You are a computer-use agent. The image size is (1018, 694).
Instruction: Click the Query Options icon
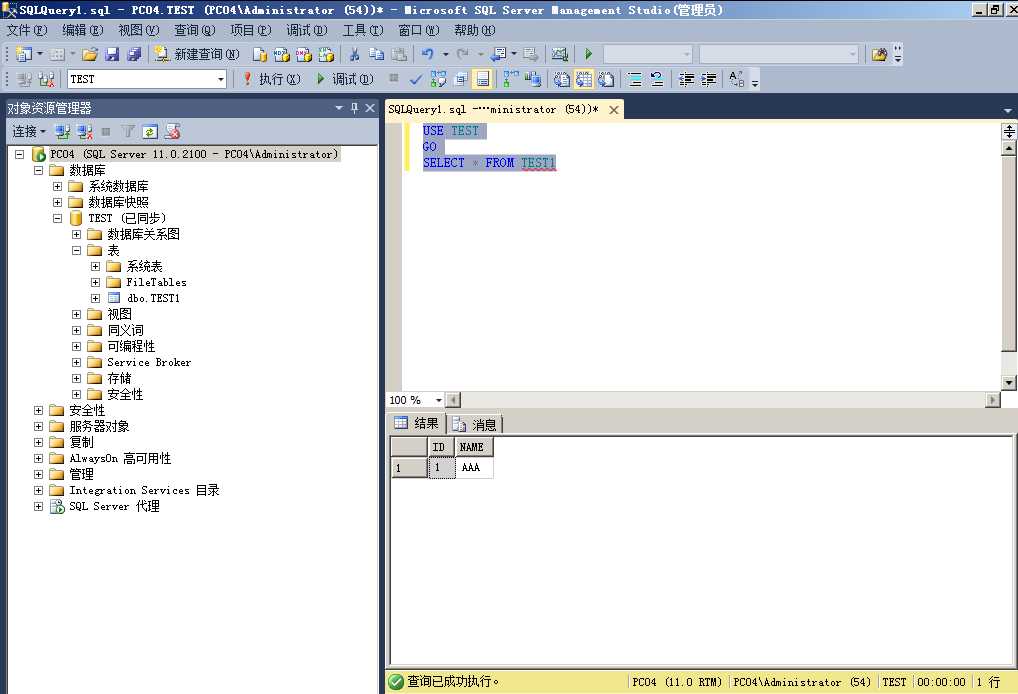pyautogui.click(x=460, y=79)
